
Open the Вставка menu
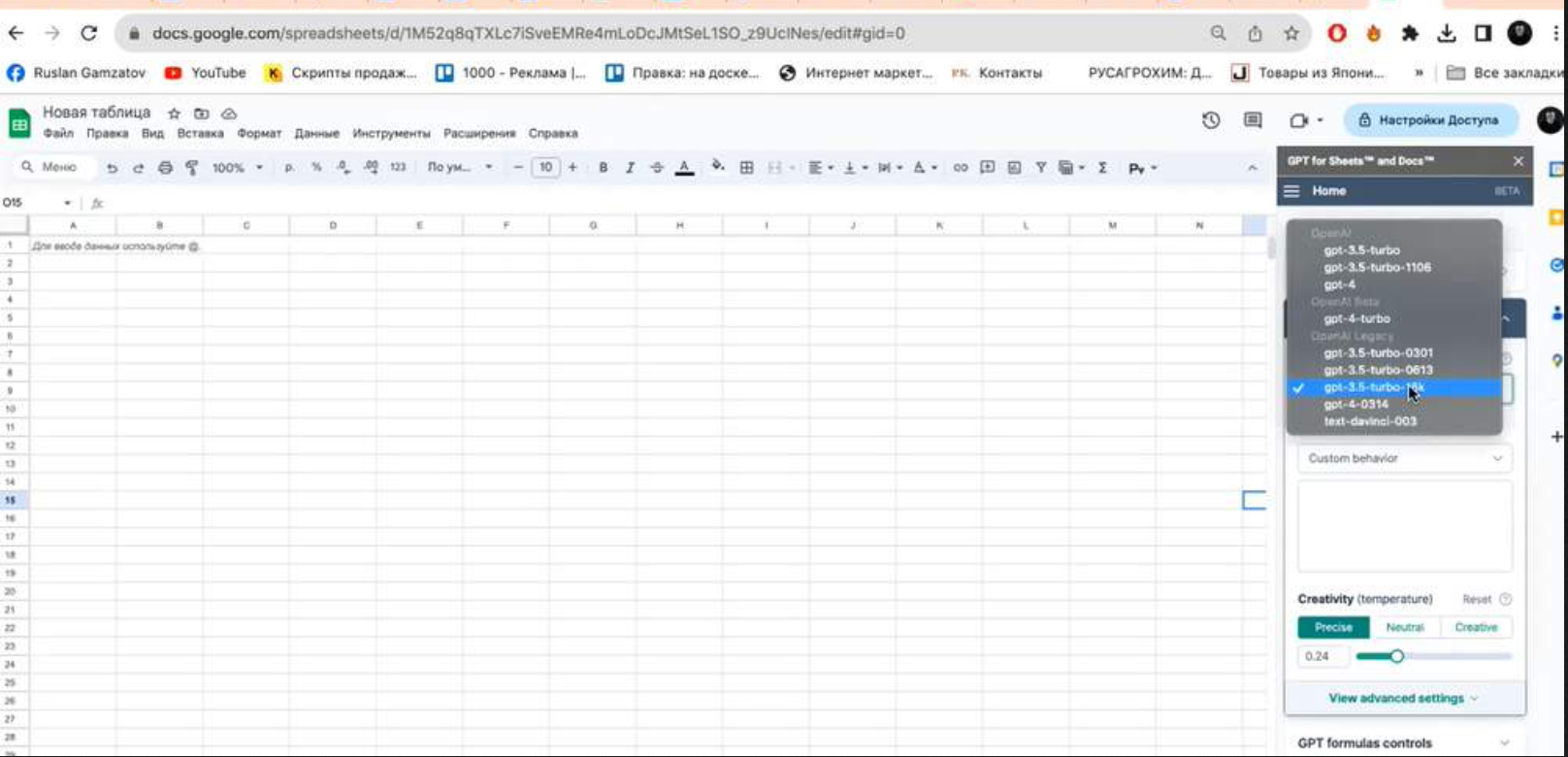pyautogui.click(x=200, y=134)
